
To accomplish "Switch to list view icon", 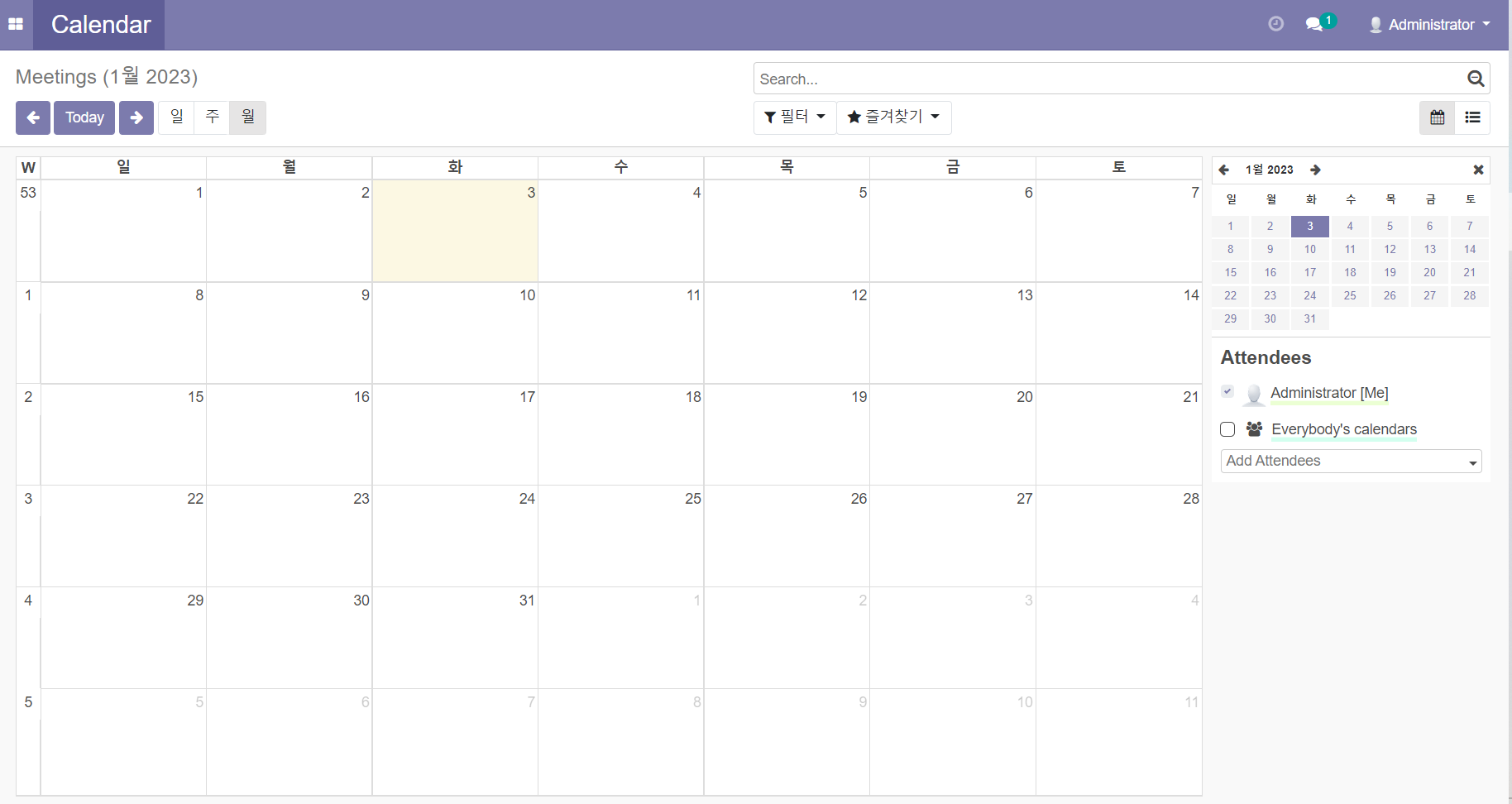I will [1472, 117].
